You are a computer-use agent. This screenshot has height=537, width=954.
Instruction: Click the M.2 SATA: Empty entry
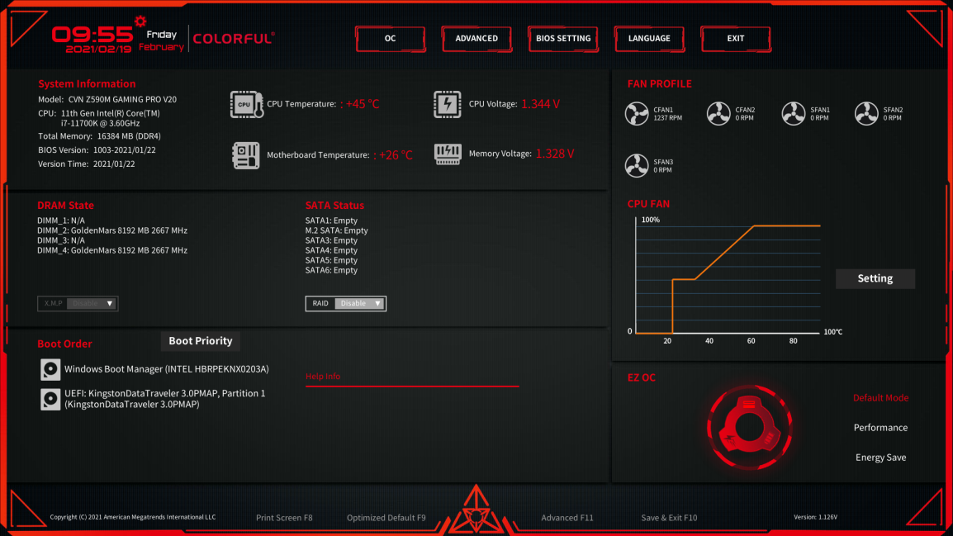pos(336,230)
